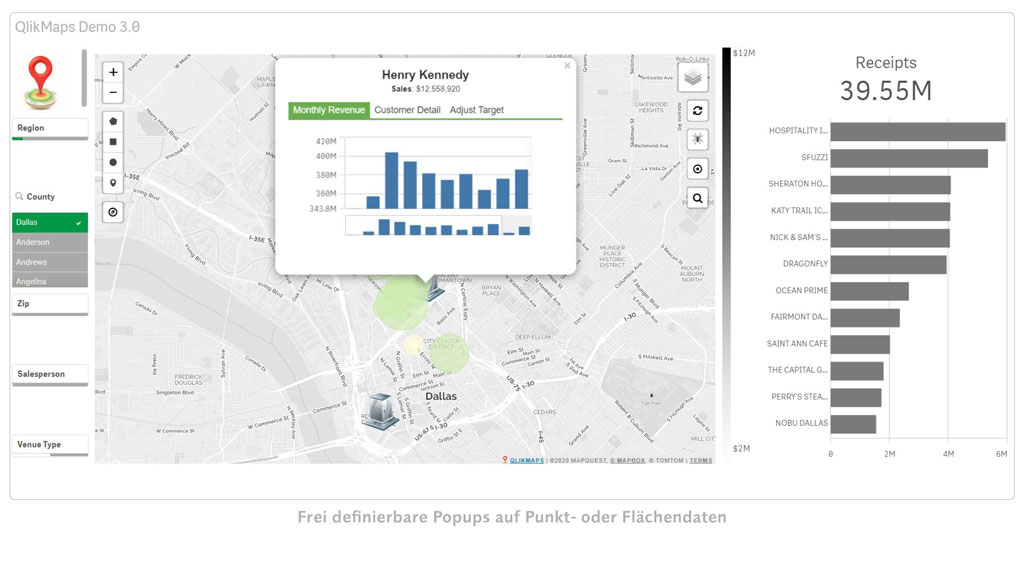Screen dimensions: 1024x567
Task: Click the building marker under the popup
Action: pos(434,289)
